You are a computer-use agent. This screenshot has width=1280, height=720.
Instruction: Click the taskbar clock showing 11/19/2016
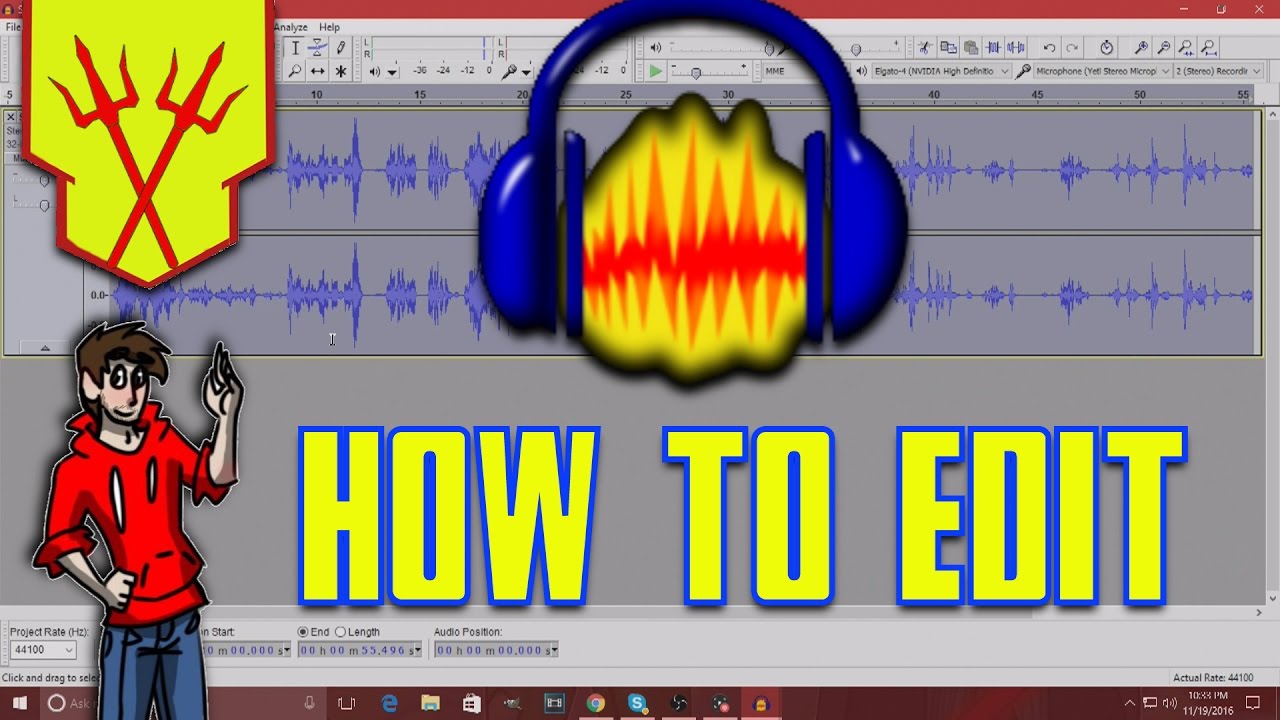pyautogui.click(x=1208, y=703)
